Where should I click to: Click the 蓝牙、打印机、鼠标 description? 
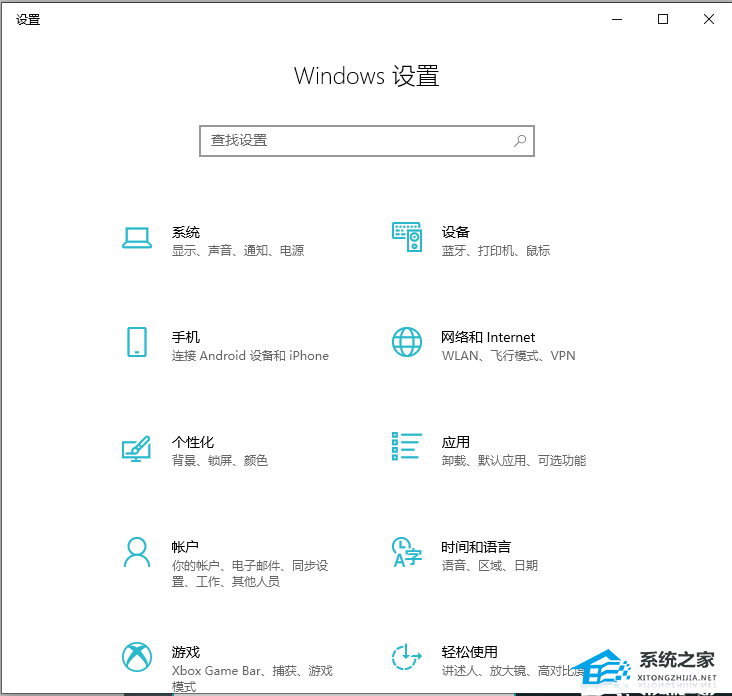click(x=496, y=251)
